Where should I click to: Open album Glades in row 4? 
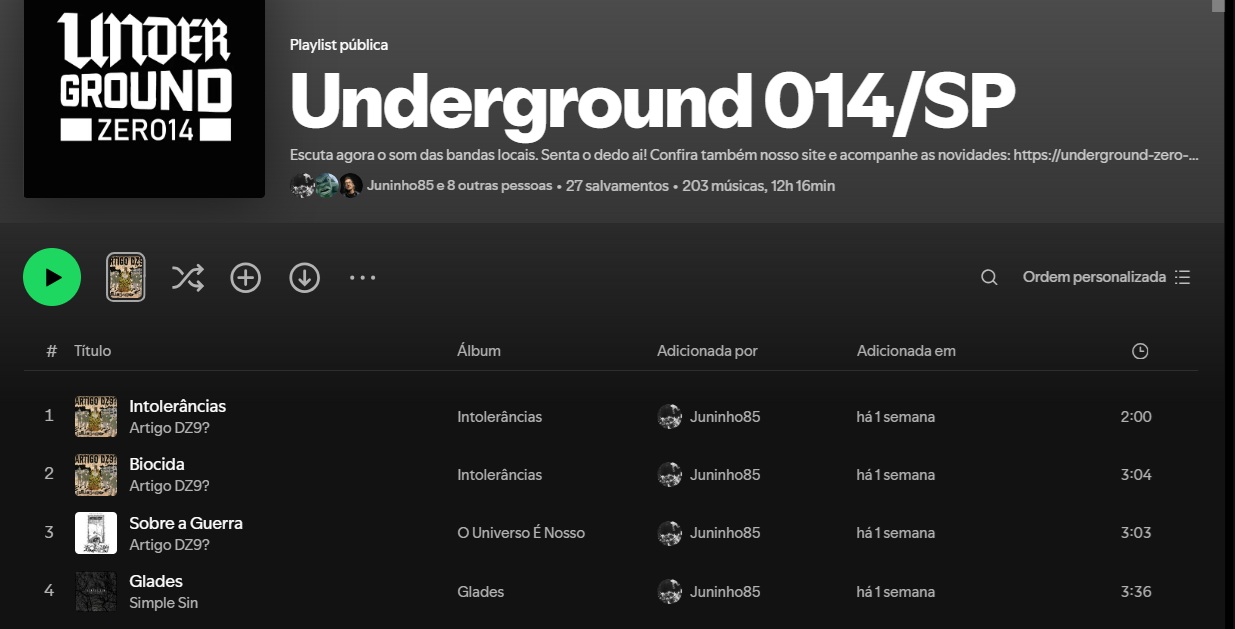[x=481, y=592]
